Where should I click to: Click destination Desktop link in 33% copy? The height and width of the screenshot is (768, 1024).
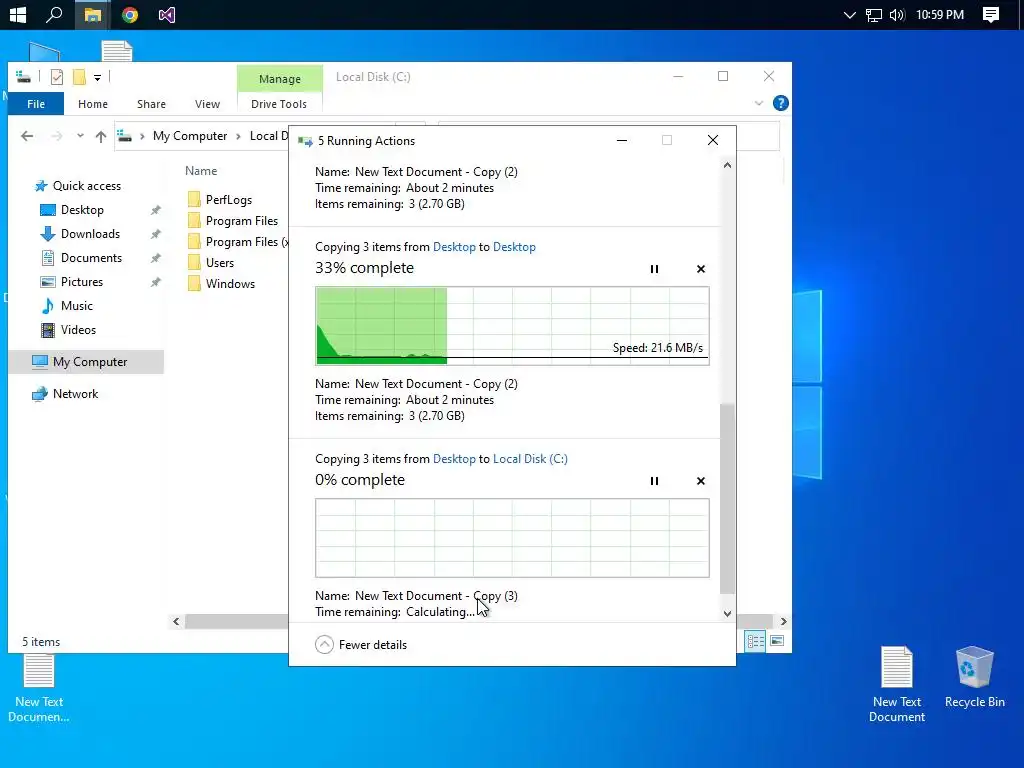click(x=514, y=247)
